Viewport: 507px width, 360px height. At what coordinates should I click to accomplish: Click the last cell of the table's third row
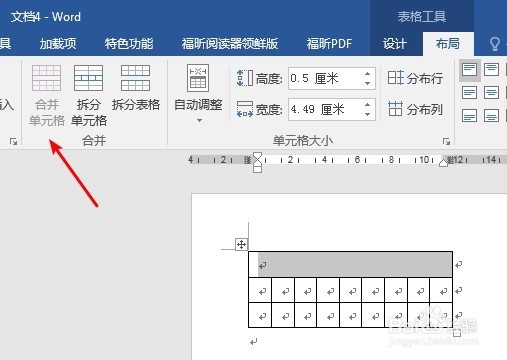441,315
